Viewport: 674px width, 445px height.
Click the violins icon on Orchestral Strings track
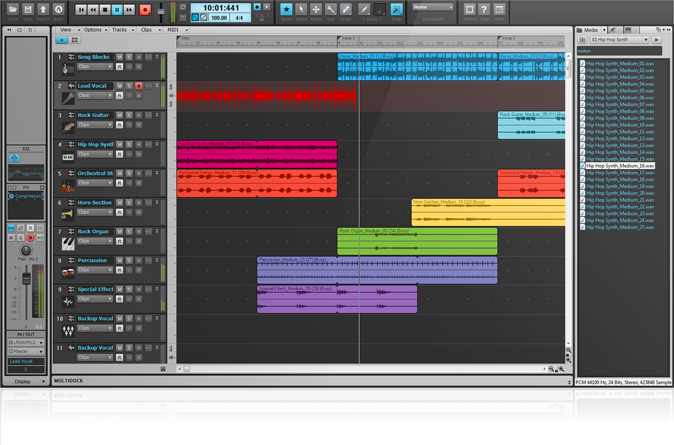pyautogui.click(x=68, y=187)
